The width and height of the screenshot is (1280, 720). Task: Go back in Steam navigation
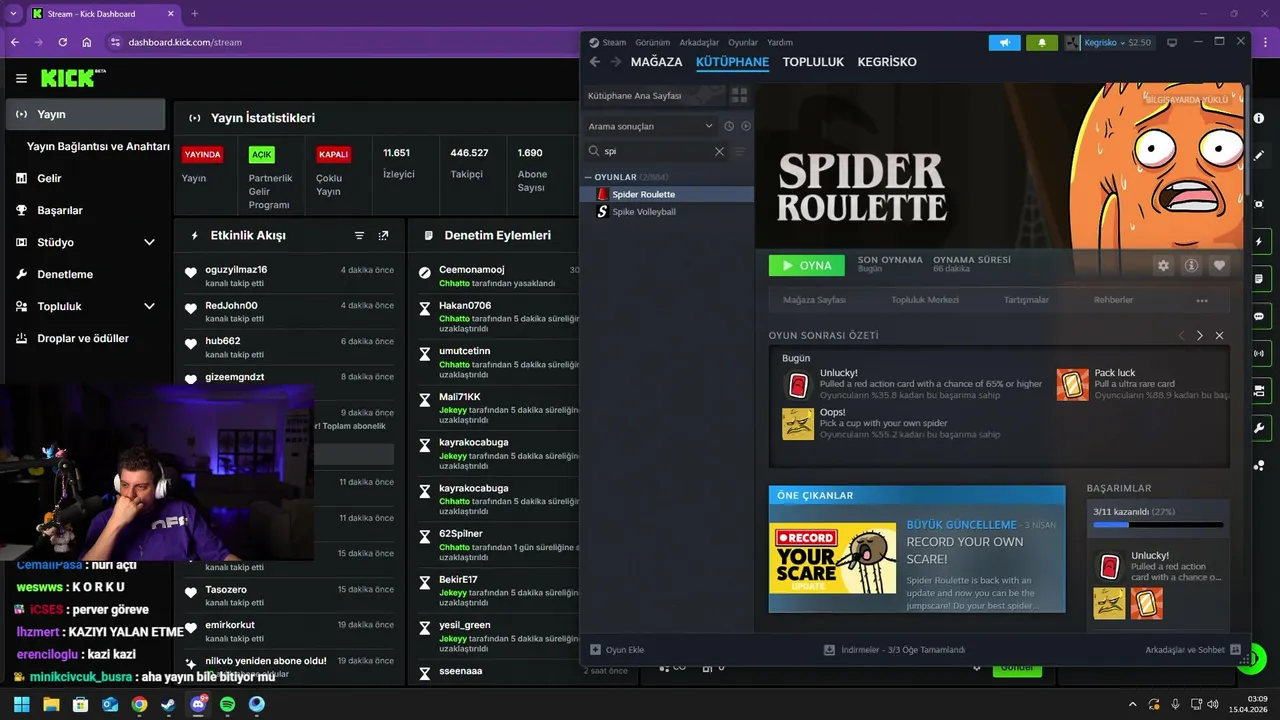(x=595, y=62)
